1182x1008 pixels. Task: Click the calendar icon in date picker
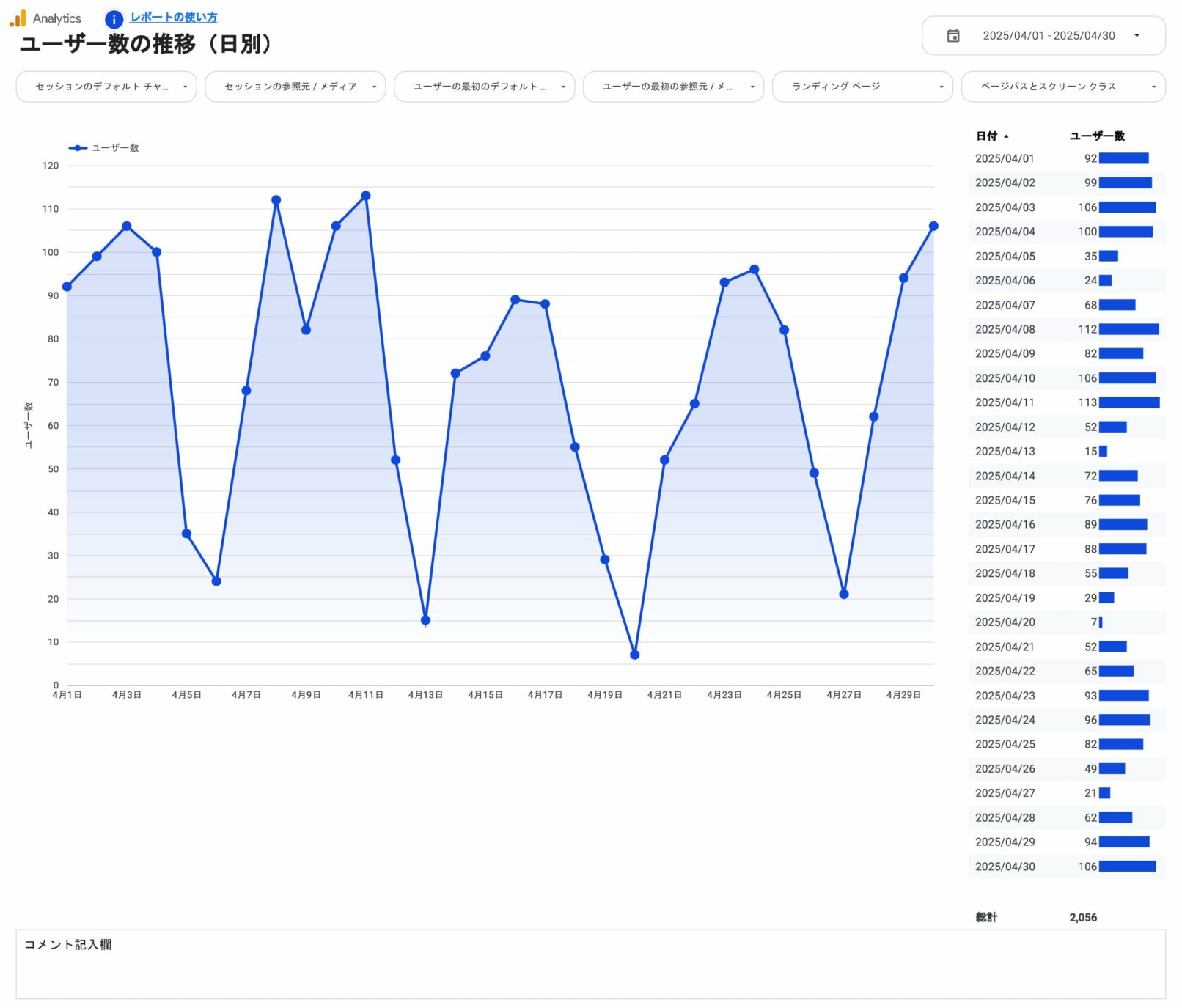coord(952,36)
